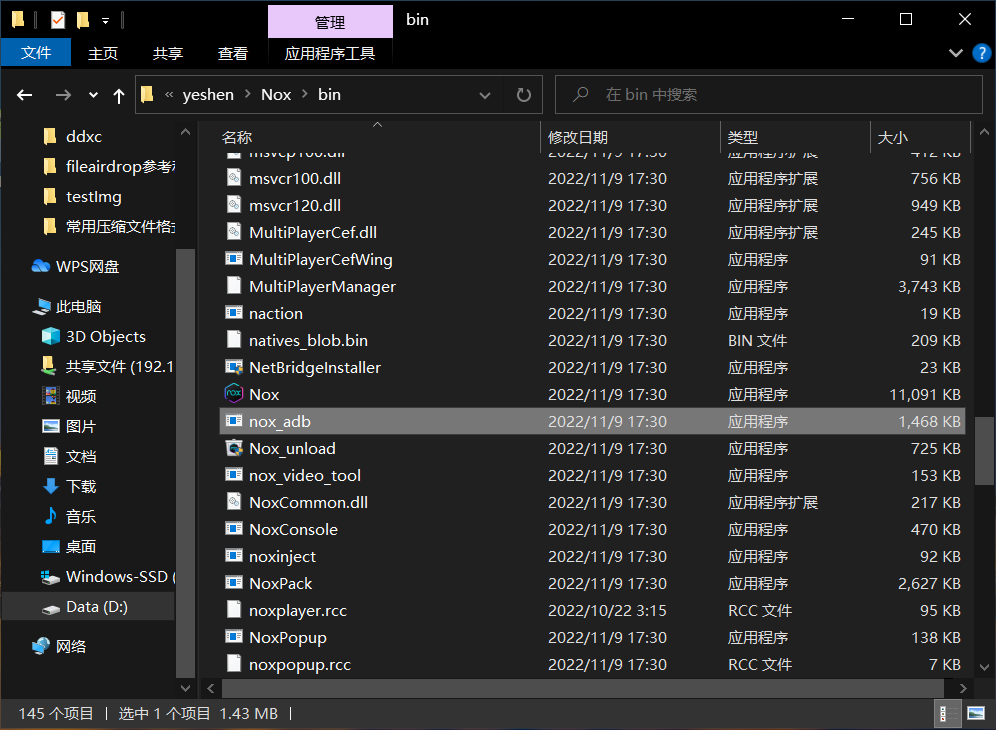Screen dimensions: 996x730
Task: Refresh the bin folder view
Action: tap(523, 95)
